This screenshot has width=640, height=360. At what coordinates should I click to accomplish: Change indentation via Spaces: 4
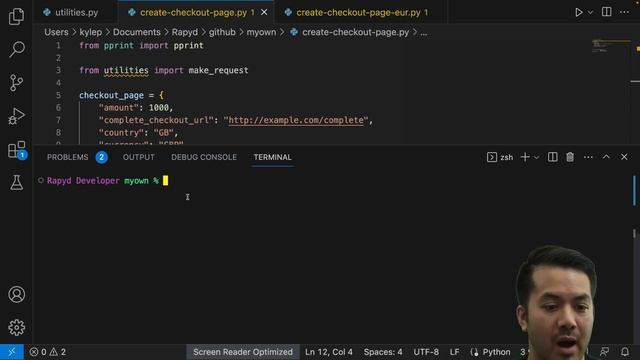(383, 351)
